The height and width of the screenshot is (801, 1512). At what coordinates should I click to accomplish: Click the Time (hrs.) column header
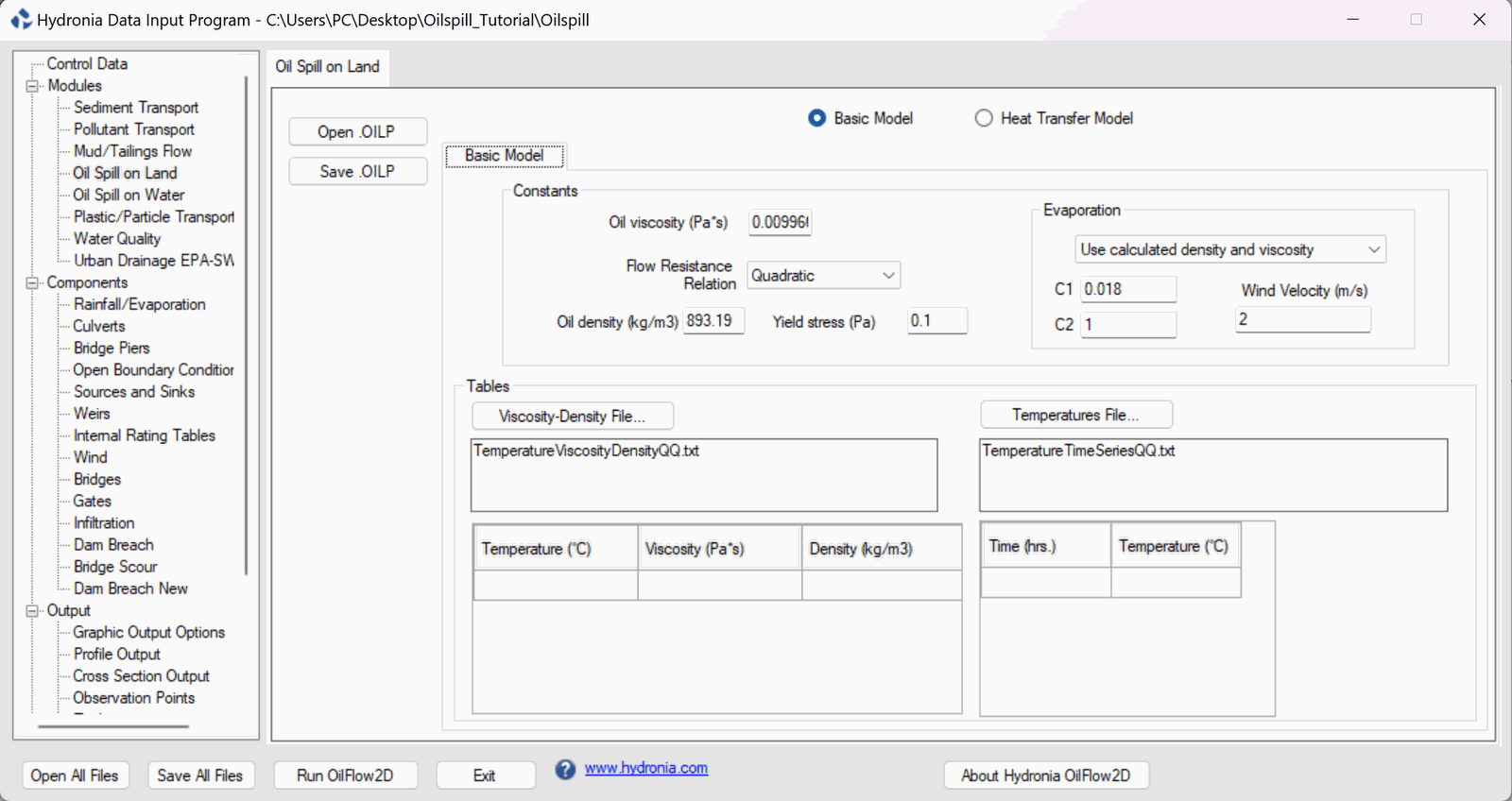pos(1046,546)
